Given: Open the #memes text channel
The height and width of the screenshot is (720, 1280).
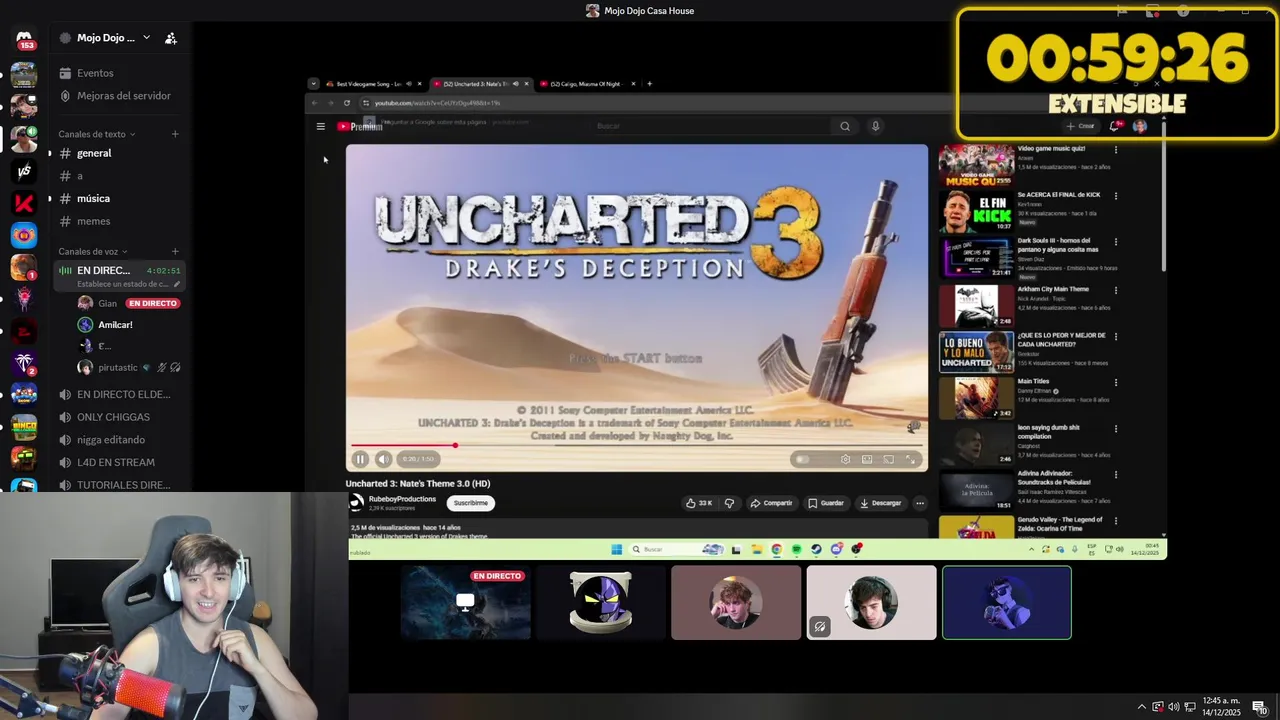Looking at the screenshot, I should pos(119,221).
